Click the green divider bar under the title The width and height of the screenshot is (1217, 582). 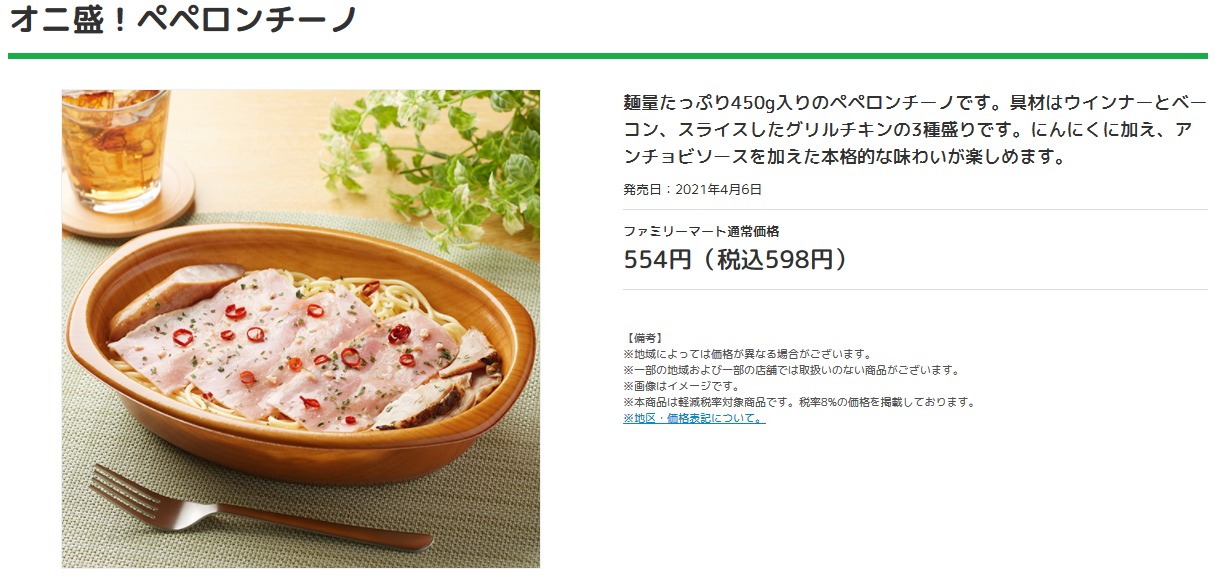click(x=608, y=56)
